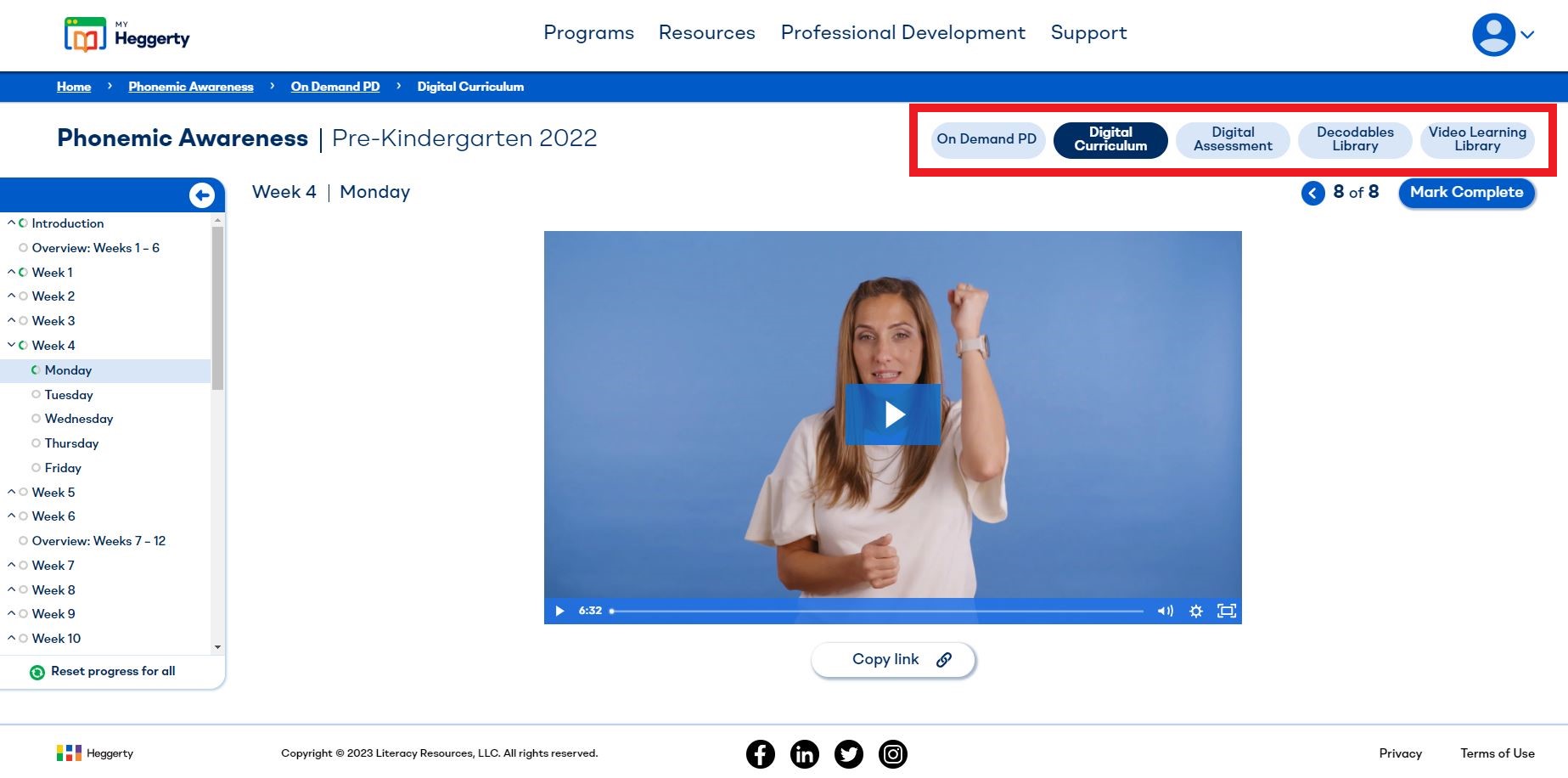
Task: Collapse the sidebar with the arrow icon
Action: click(x=202, y=194)
